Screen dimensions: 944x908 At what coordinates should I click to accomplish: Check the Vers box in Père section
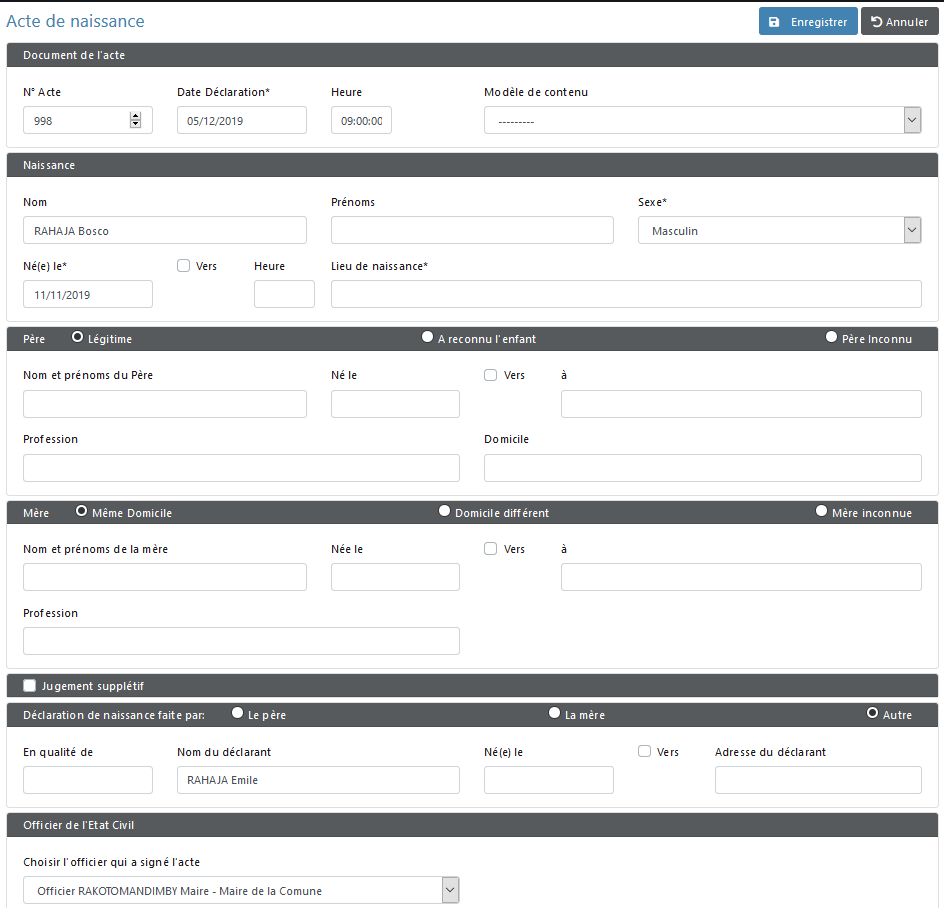click(491, 375)
